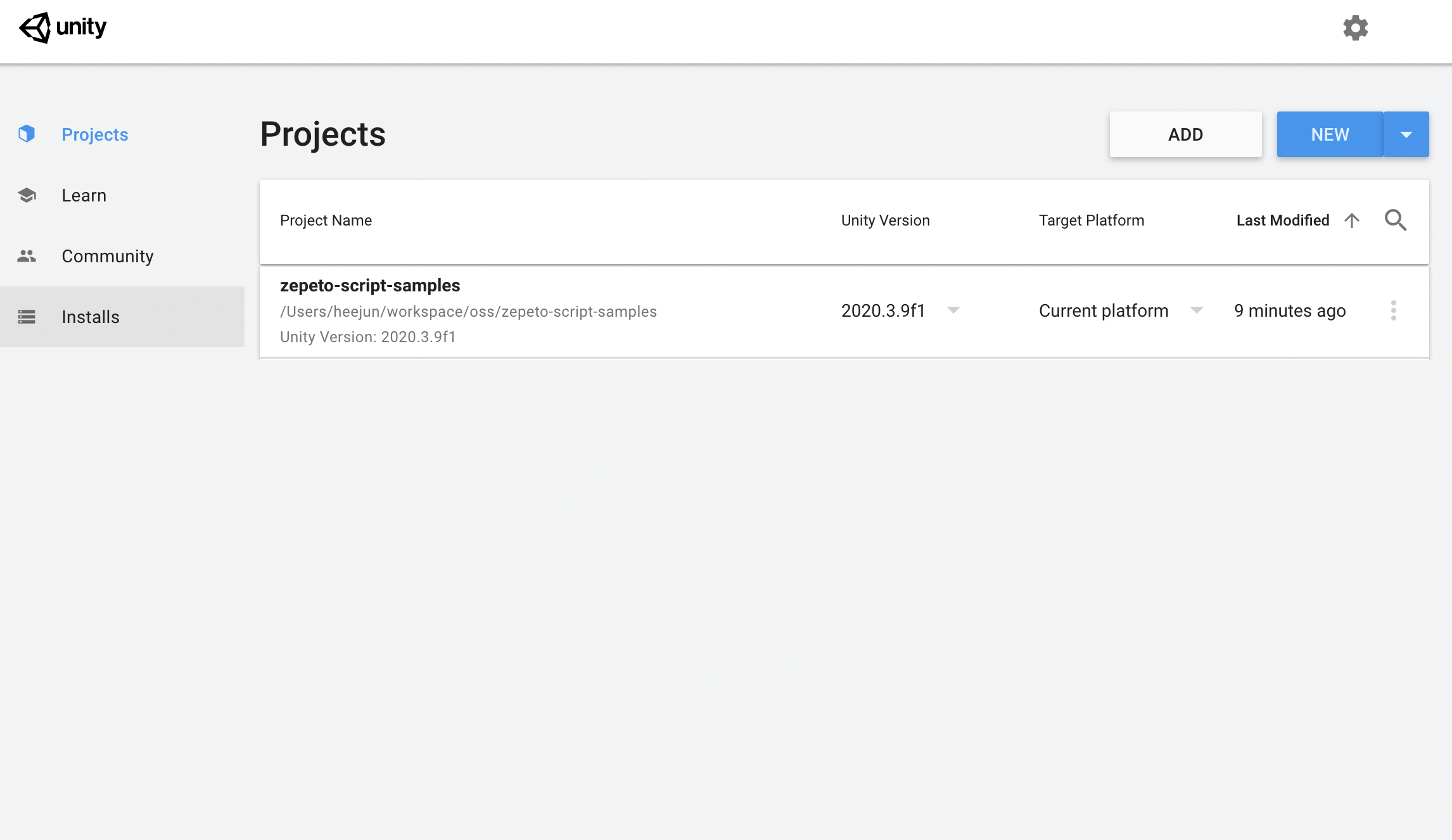This screenshot has height=840, width=1452.
Task: Sort by Last Modified column header
Action: coord(1282,220)
